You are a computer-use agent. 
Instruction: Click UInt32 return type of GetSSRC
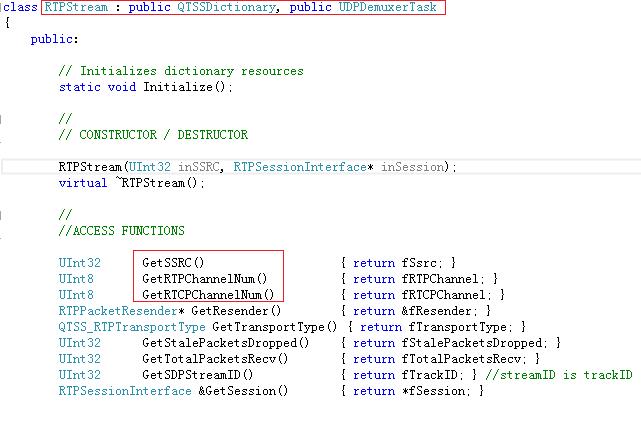pyautogui.click(x=80, y=263)
